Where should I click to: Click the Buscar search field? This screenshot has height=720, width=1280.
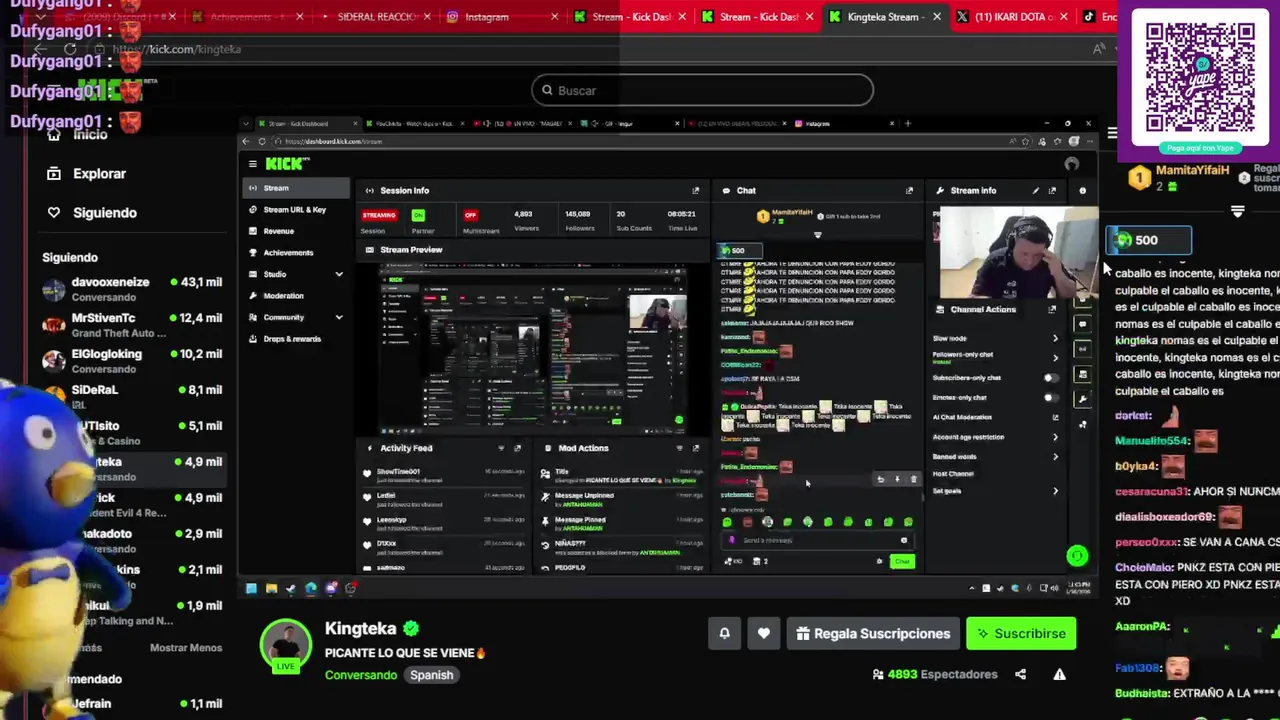tap(702, 90)
